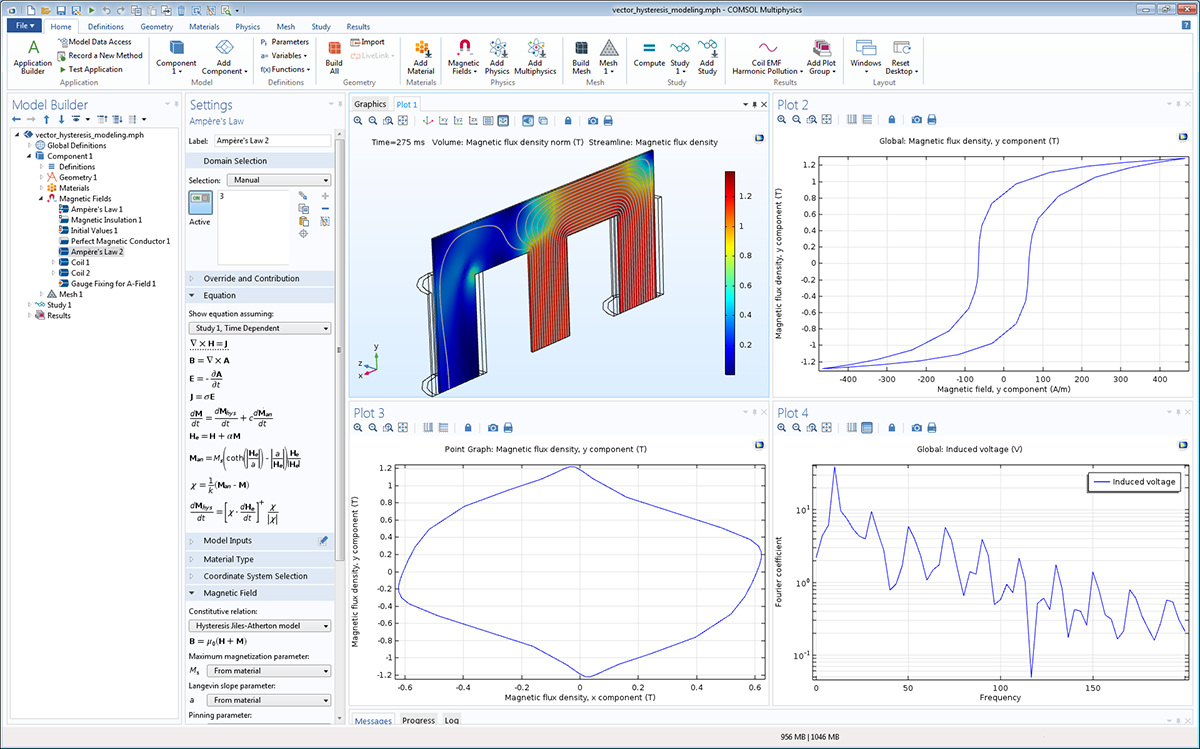
Task: Open the Constitutive relation dropdown
Action: click(260, 626)
